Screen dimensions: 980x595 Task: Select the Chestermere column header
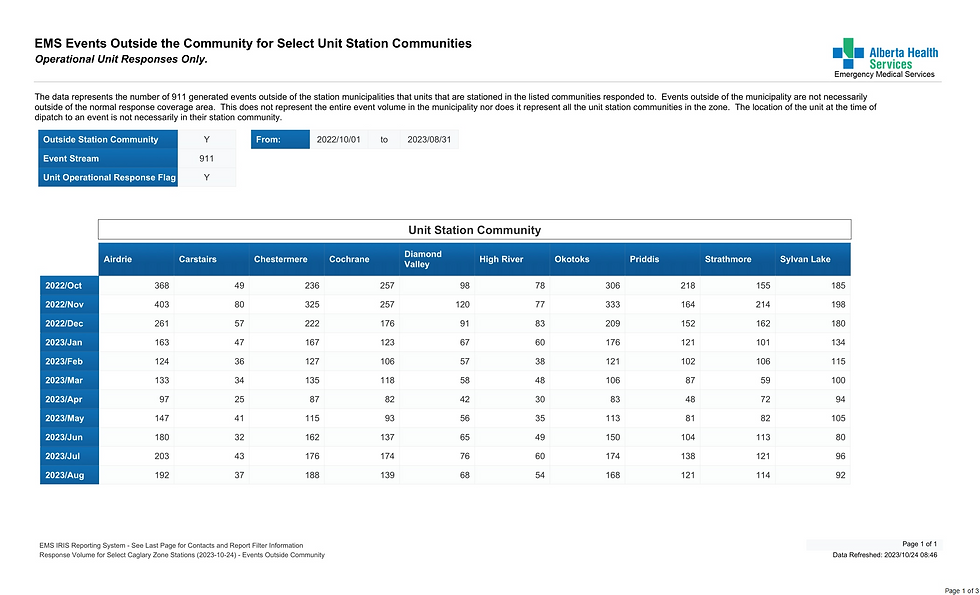pos(279,260)
